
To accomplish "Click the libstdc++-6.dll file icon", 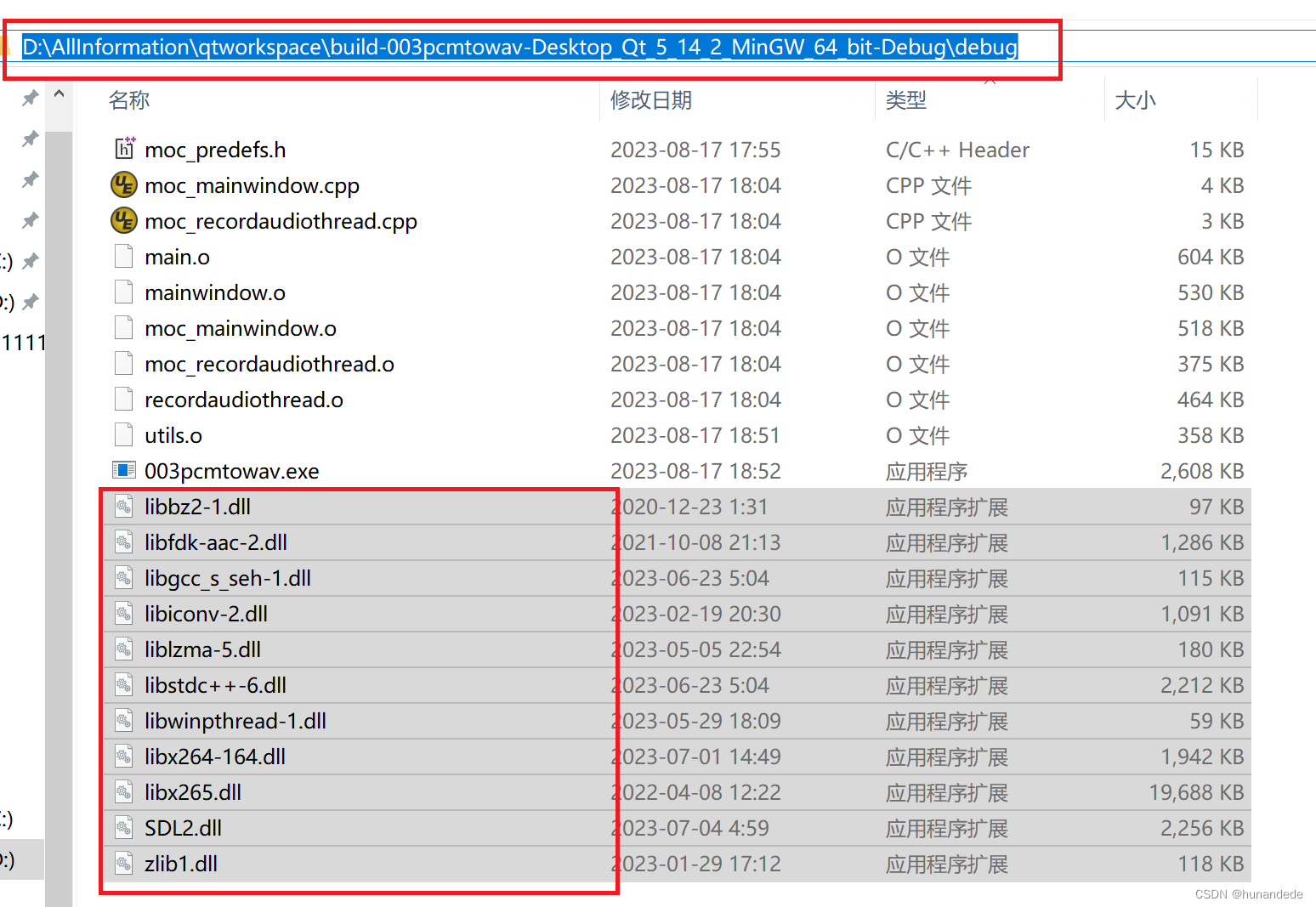I will [124, 684].
